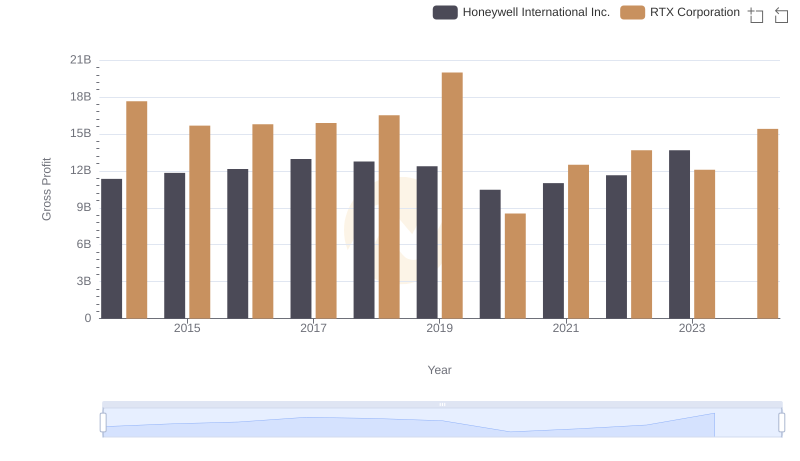Click the data zoom preview area chart

[x=442, y=423]
